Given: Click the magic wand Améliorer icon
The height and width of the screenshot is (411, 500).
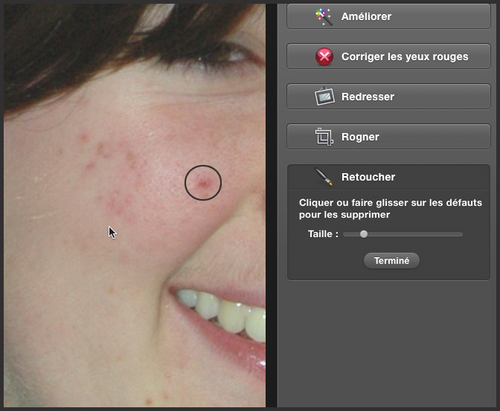Looking at the screenshot, I should pyautogui.click(x=324, y=16).
